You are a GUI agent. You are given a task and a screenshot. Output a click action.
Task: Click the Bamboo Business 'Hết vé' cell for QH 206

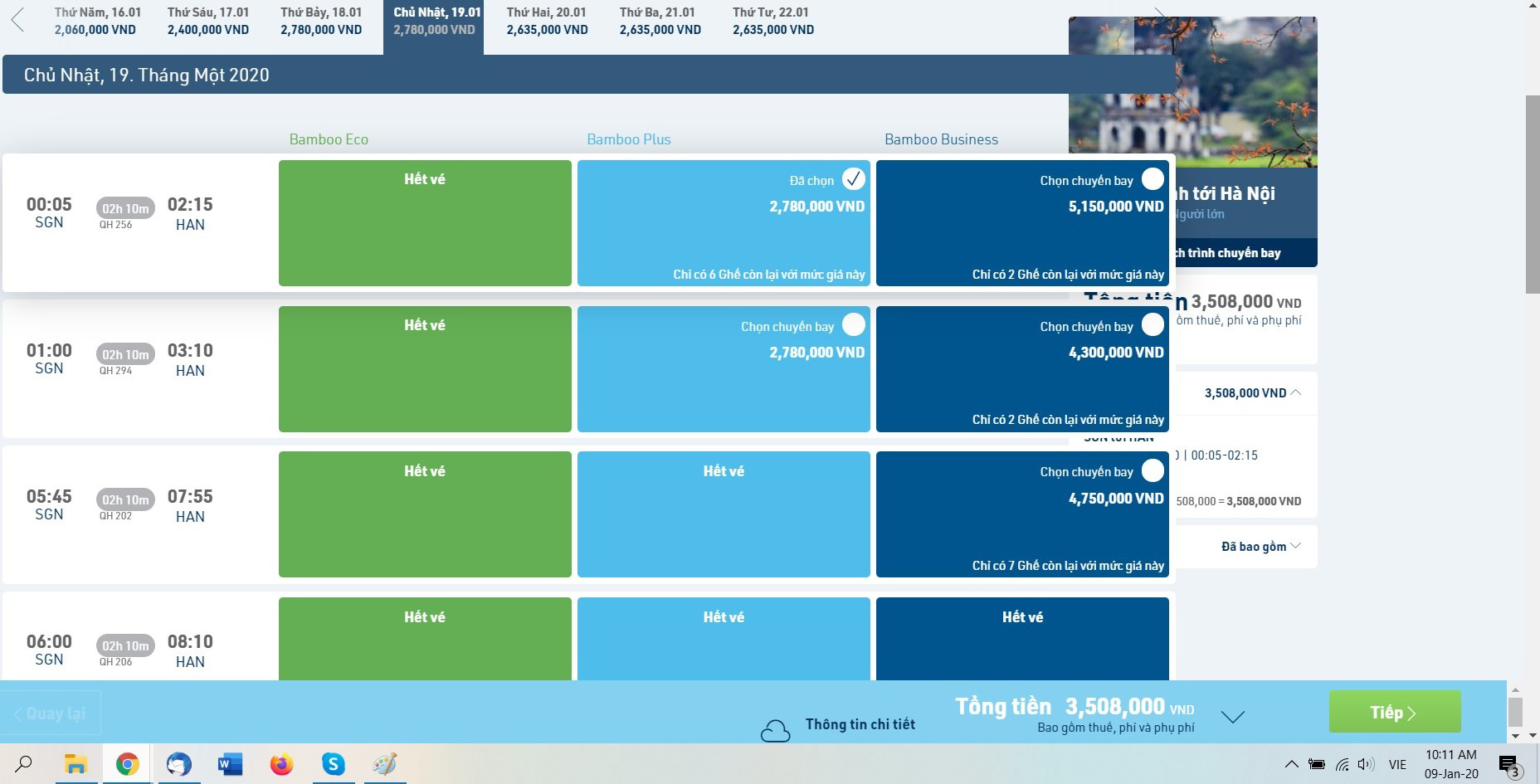tap(1022, 639)
